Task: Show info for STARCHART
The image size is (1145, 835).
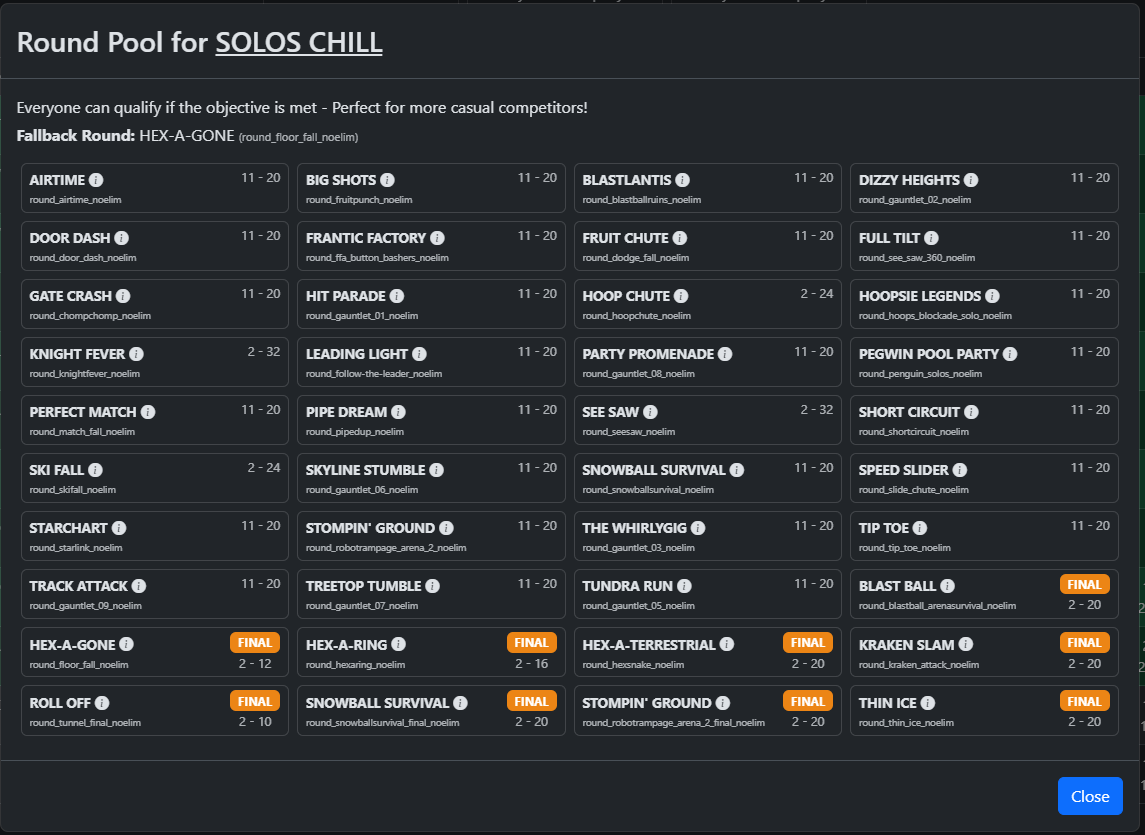Action: 119,528
